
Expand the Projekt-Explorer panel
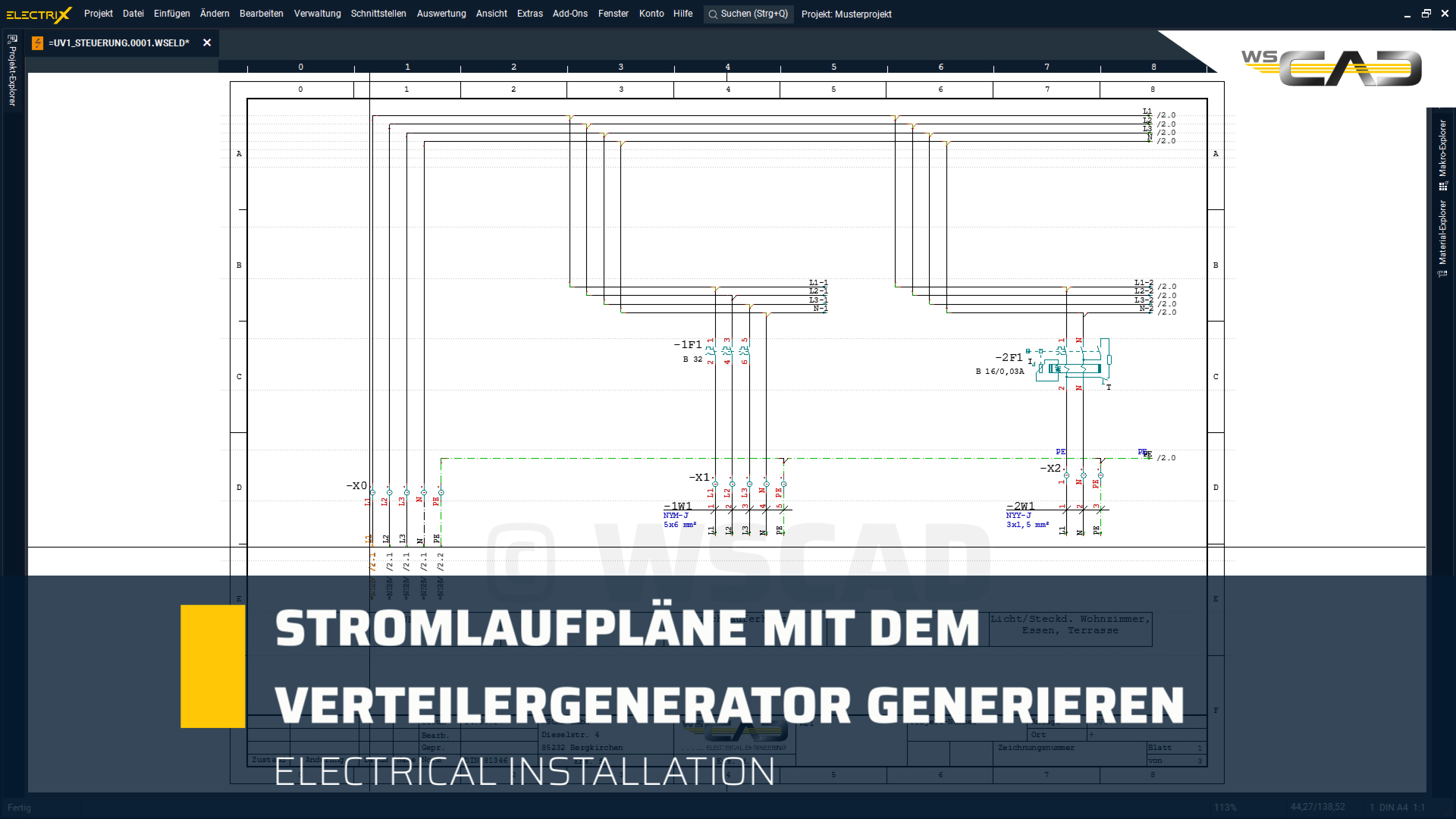[x=11, y=76]
